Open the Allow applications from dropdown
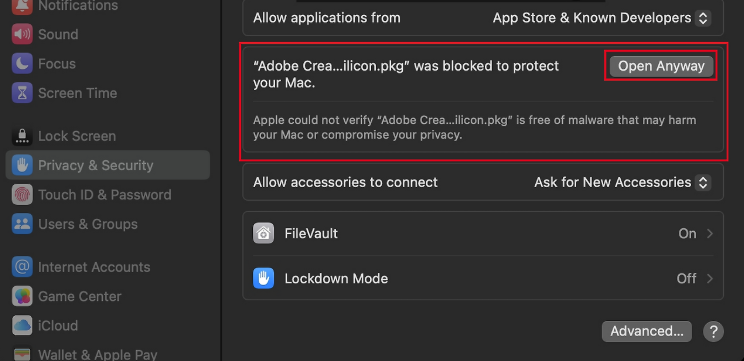The height and width of the screenshot is (361, 744). (601, 18)
